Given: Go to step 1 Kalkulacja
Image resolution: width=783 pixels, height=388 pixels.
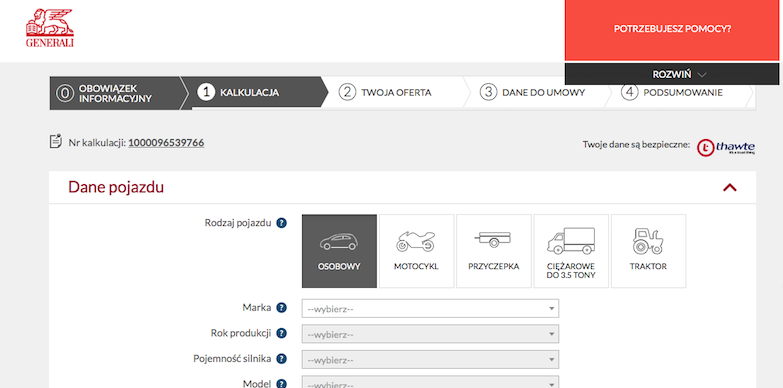Looking at the screenshot, I should coord(255,93).
